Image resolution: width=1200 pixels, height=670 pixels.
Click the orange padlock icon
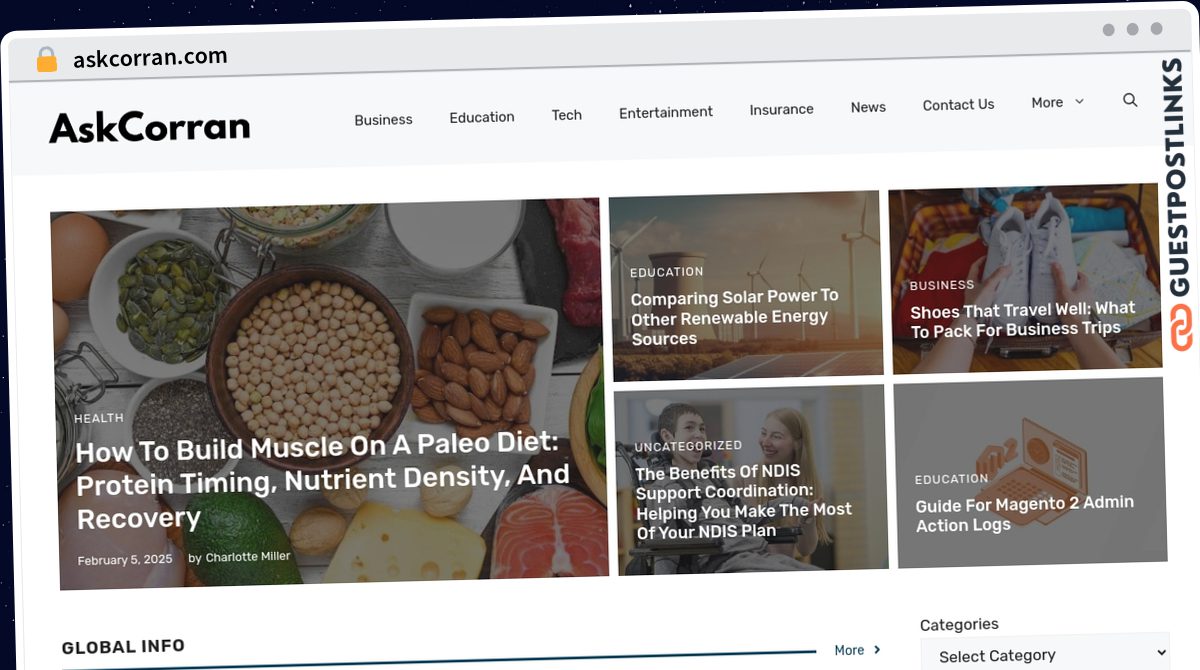(47, 60)
